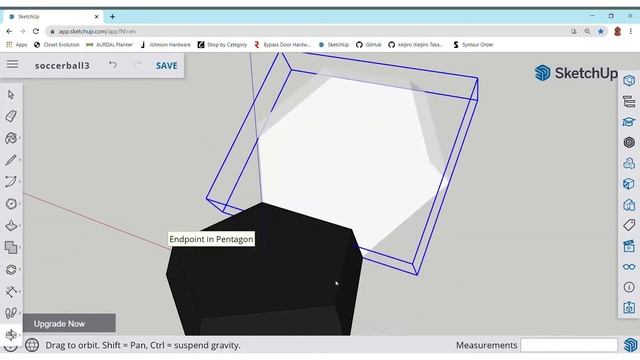This screenshot has height=360, width=640.
Task: Open the Entity Info panel
Action: [x=629, y=80]
